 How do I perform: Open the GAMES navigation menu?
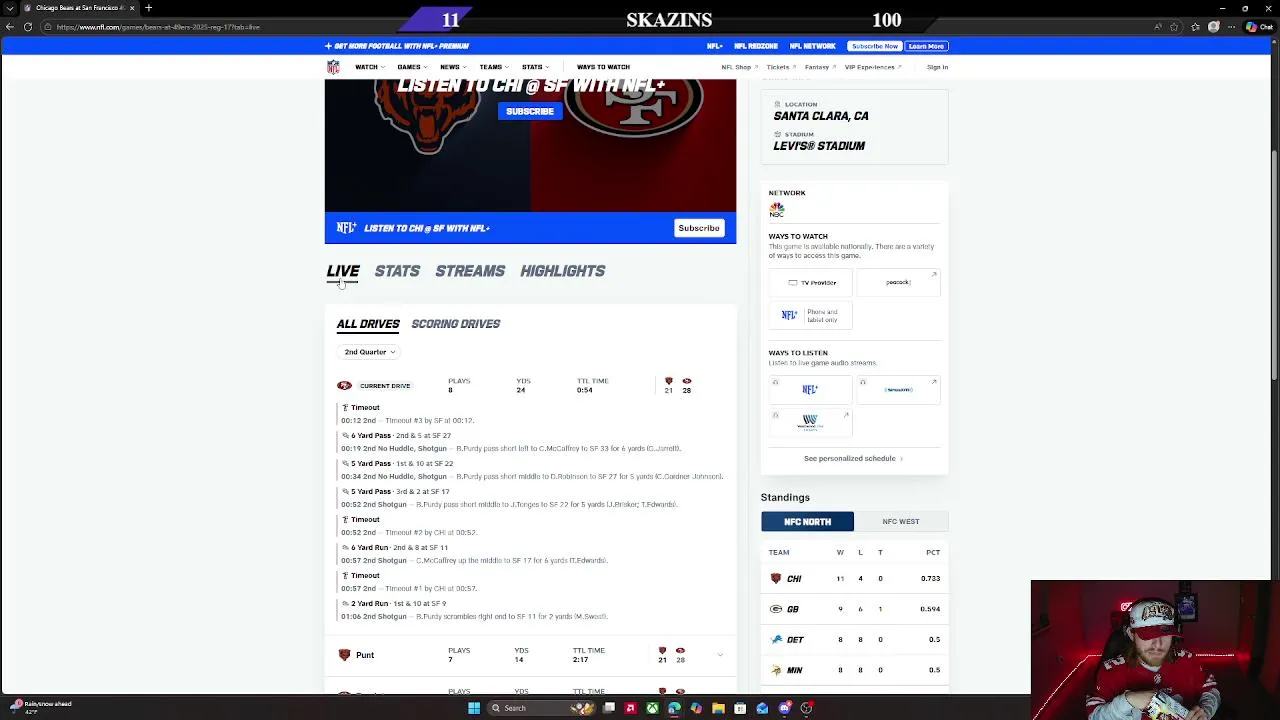point(411,67)
